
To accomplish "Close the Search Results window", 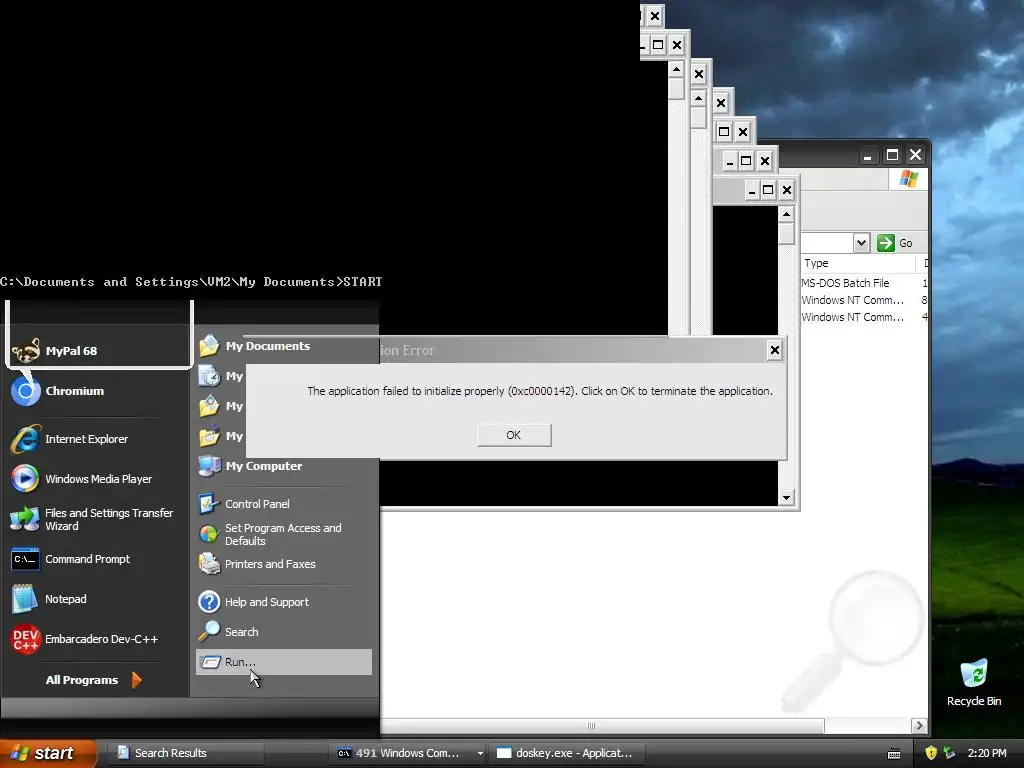I will (x=916, y=155).
